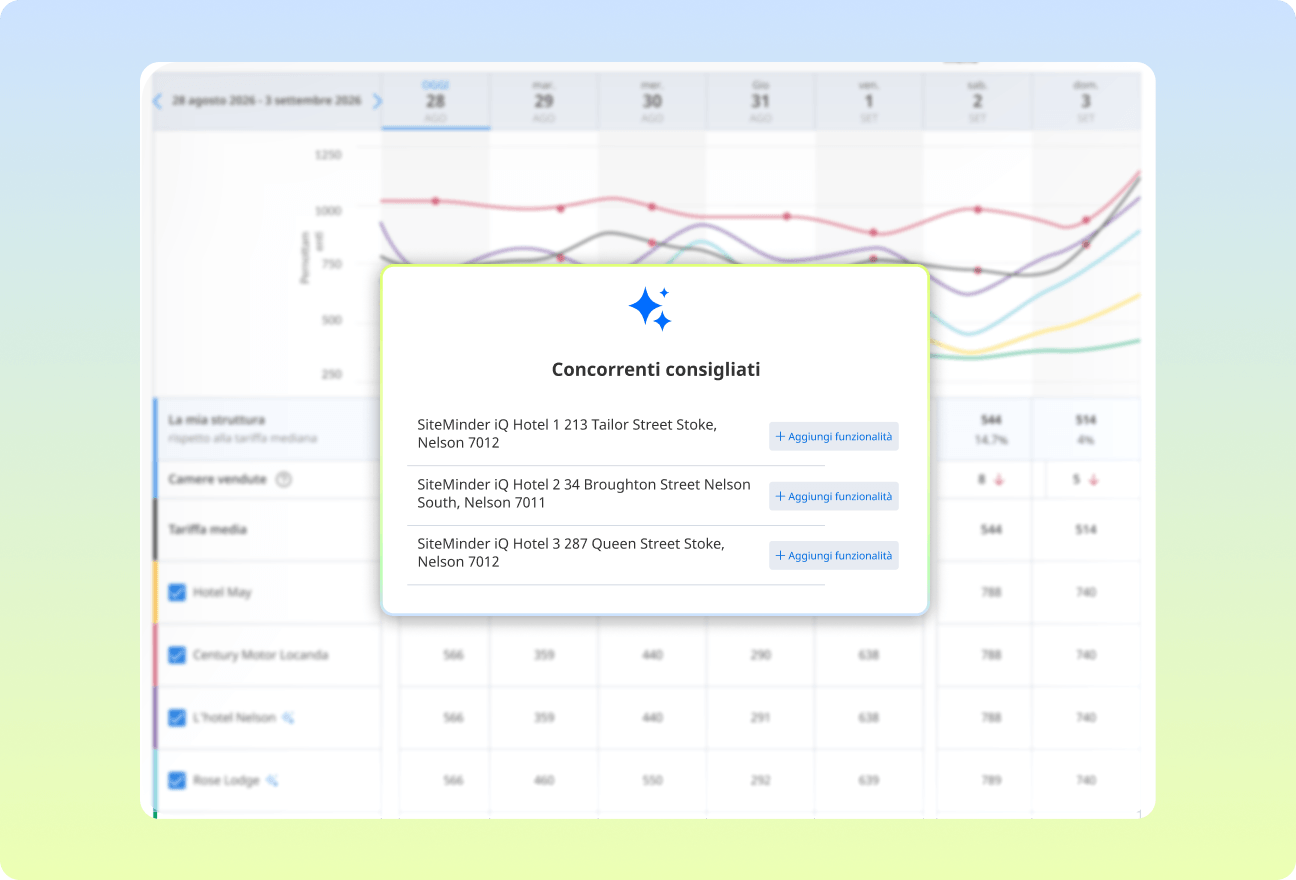1296x880 pixels.
Task: Toggle the Century Motor Locanda checkbox
Action: coord(177,656)
